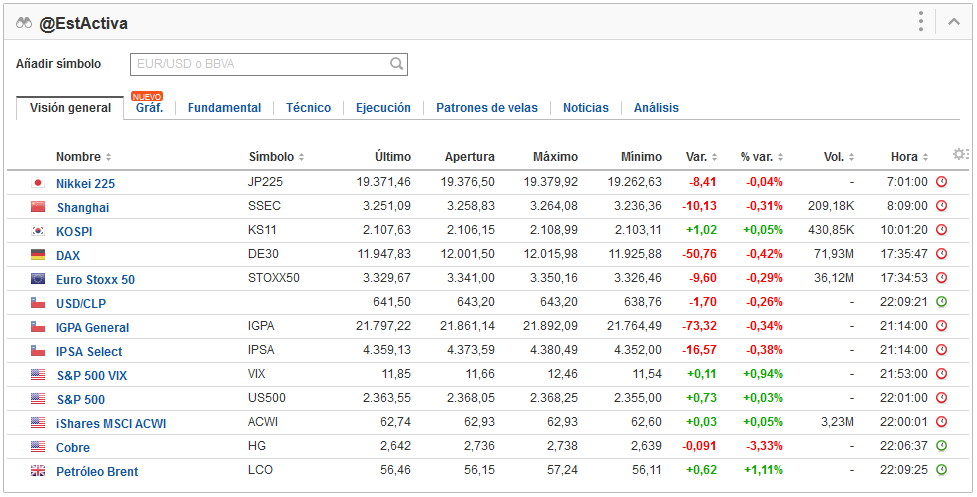Click the China flag for Shanghai

pos(38,206)
